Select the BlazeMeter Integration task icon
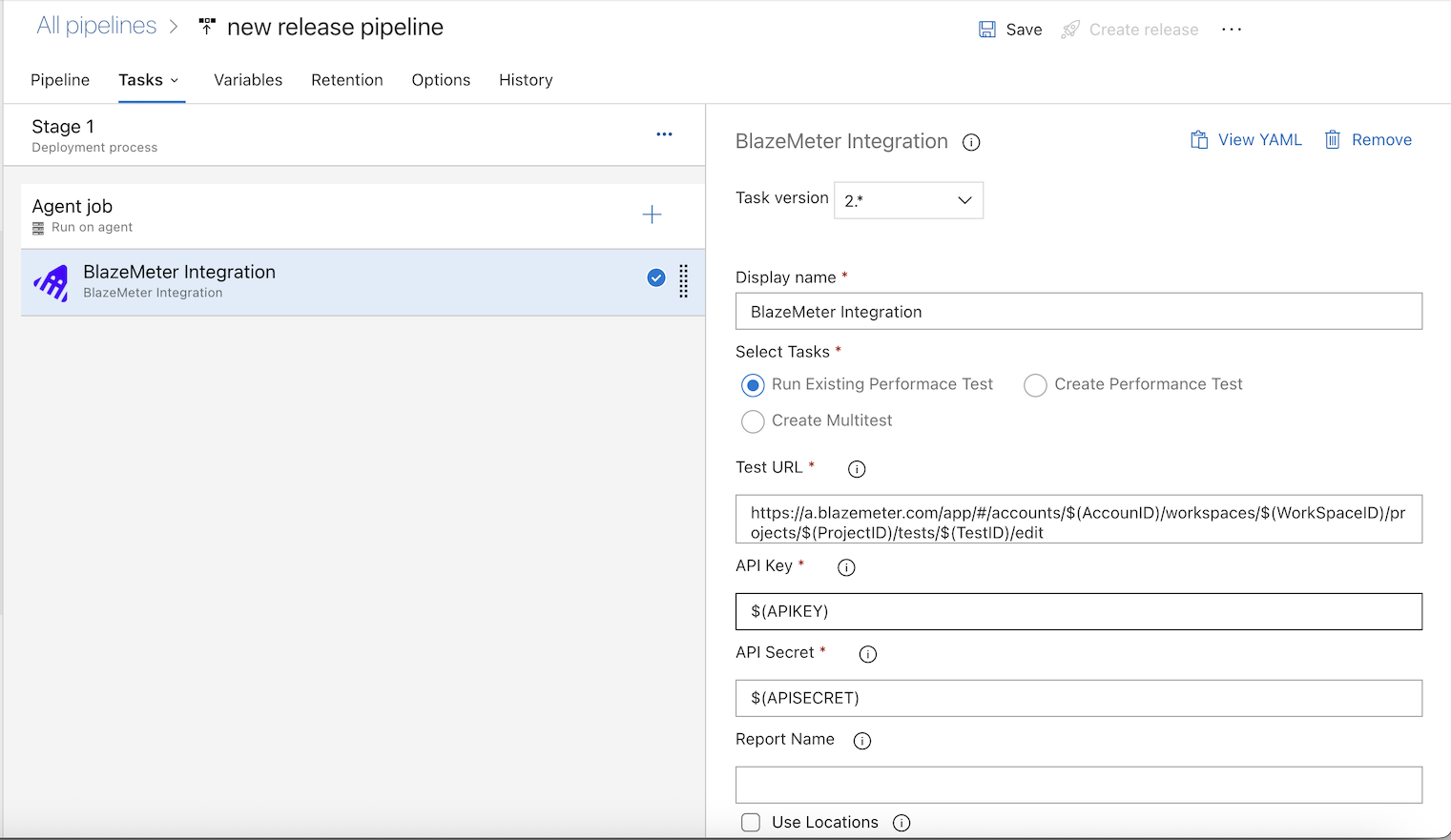1451x840 pixels. [51, 282]
